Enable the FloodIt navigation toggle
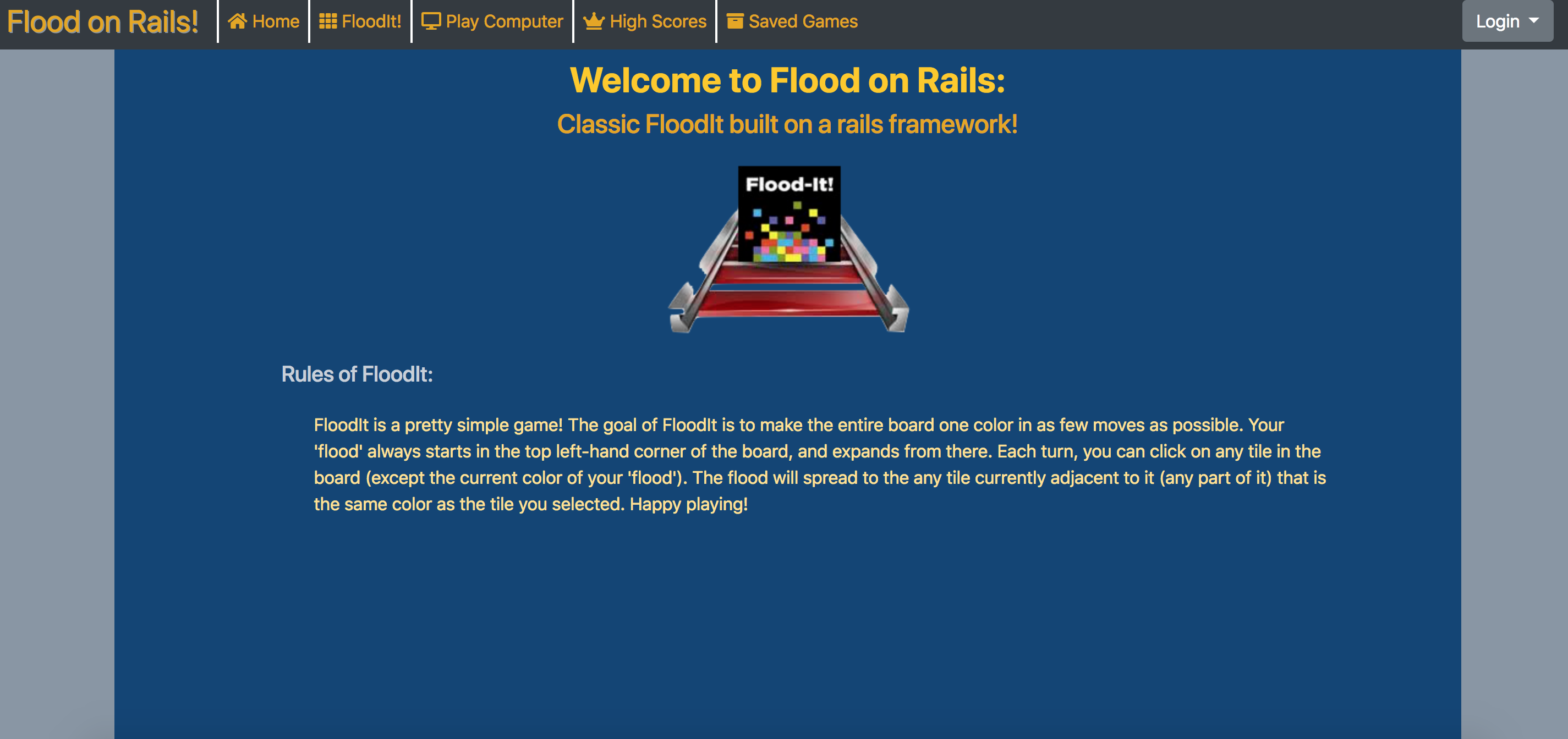Viewport: 1568px width, 739px height. coord(361,20)
